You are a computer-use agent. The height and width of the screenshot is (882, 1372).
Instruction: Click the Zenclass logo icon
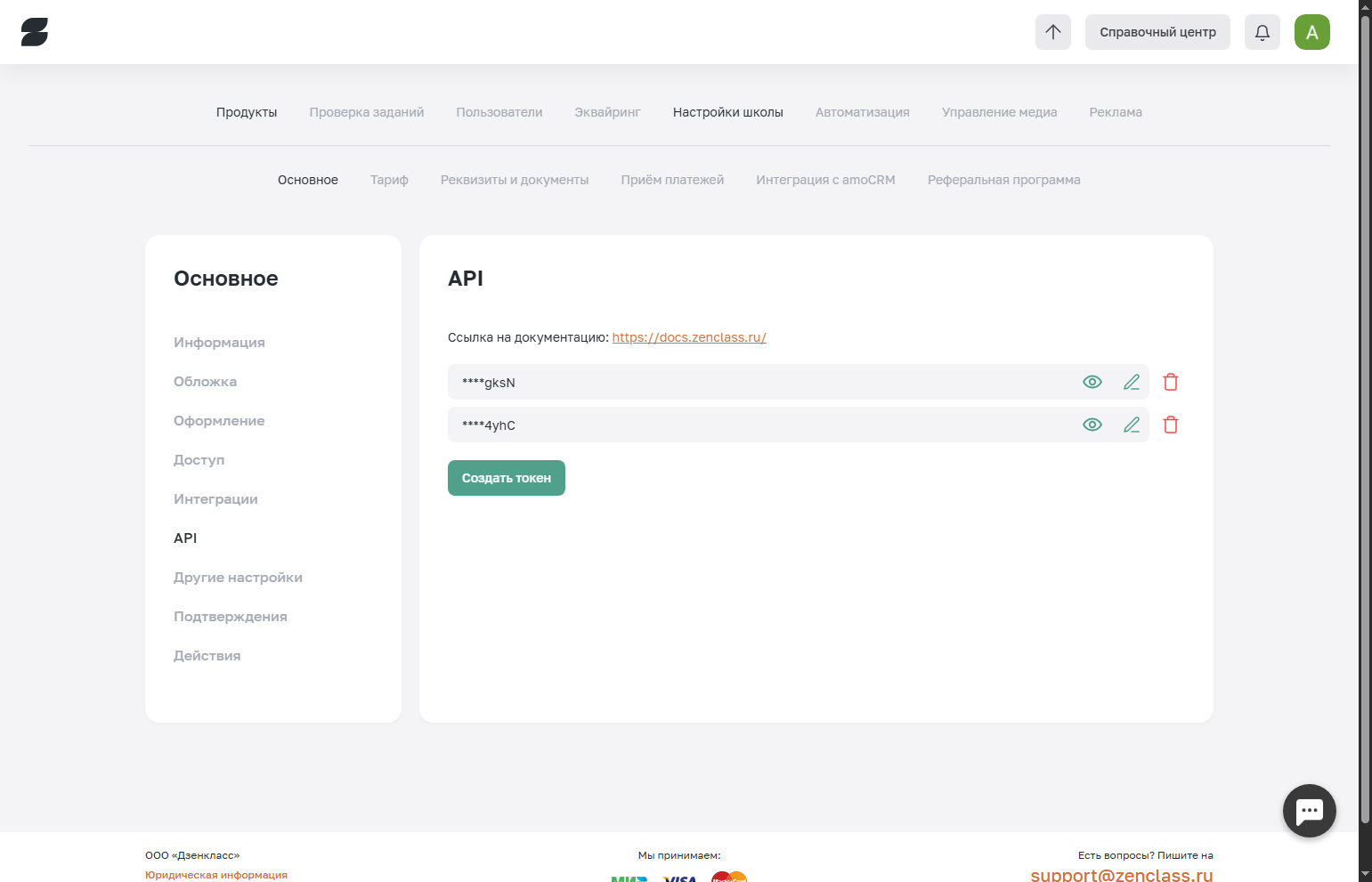[x=35, y=32]
